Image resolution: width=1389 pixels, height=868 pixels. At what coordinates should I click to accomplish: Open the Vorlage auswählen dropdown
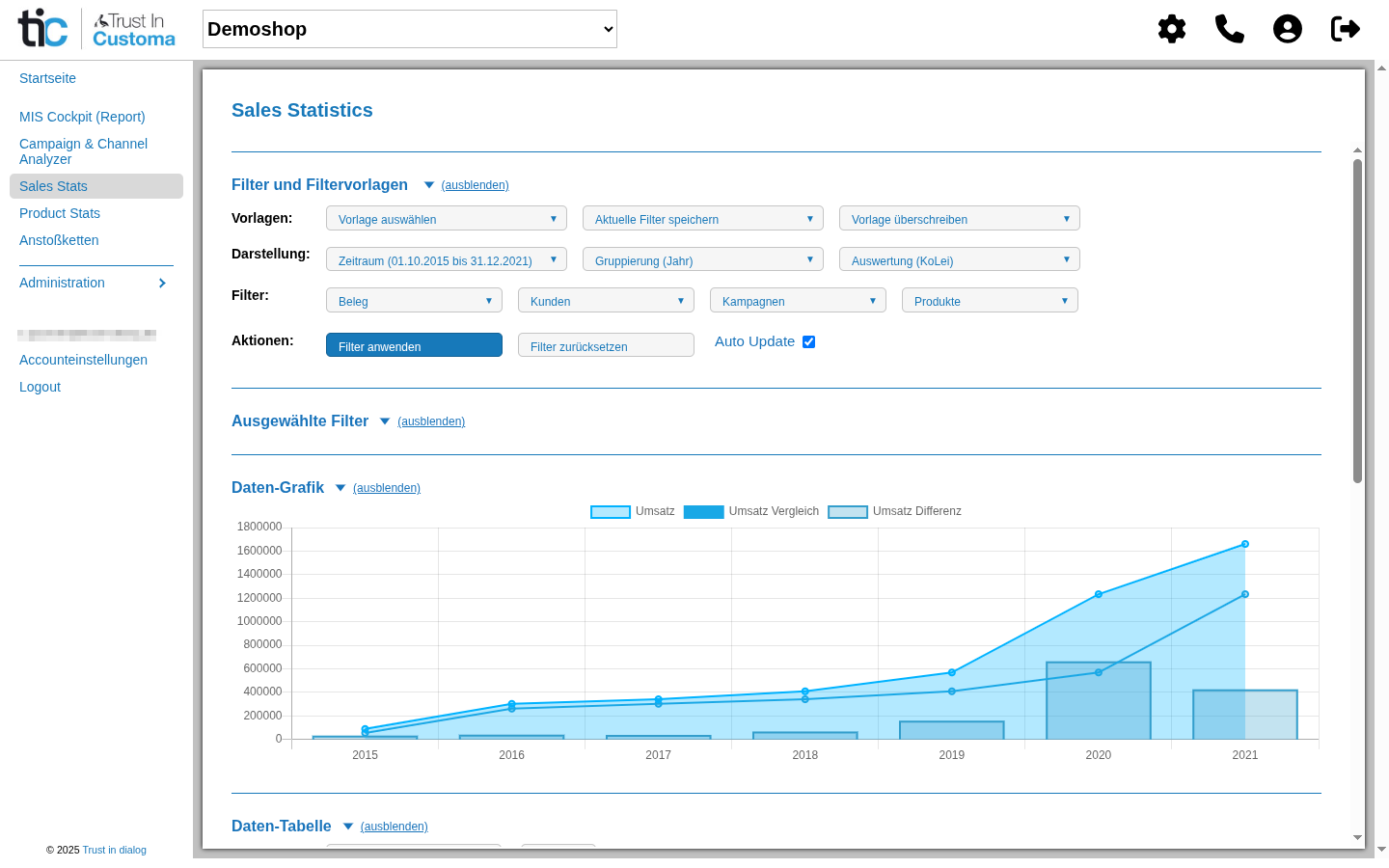tap(446, 218)
